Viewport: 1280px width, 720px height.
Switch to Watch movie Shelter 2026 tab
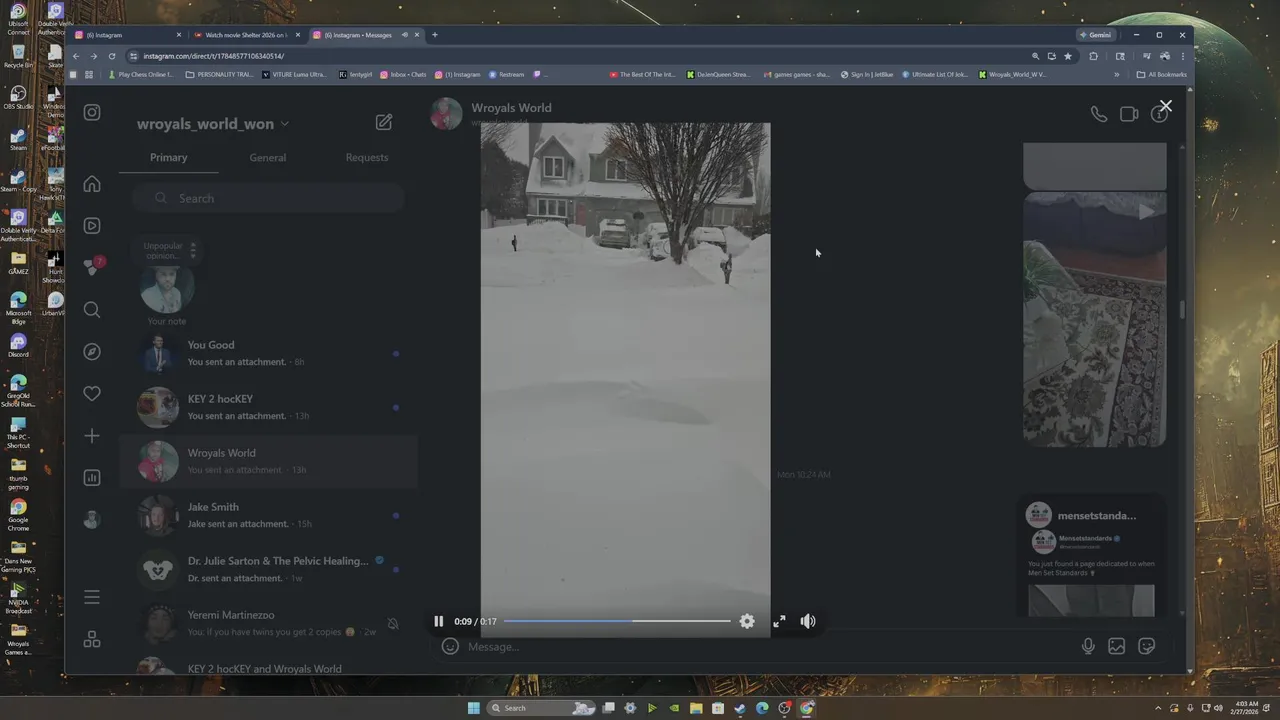point(246,35)
